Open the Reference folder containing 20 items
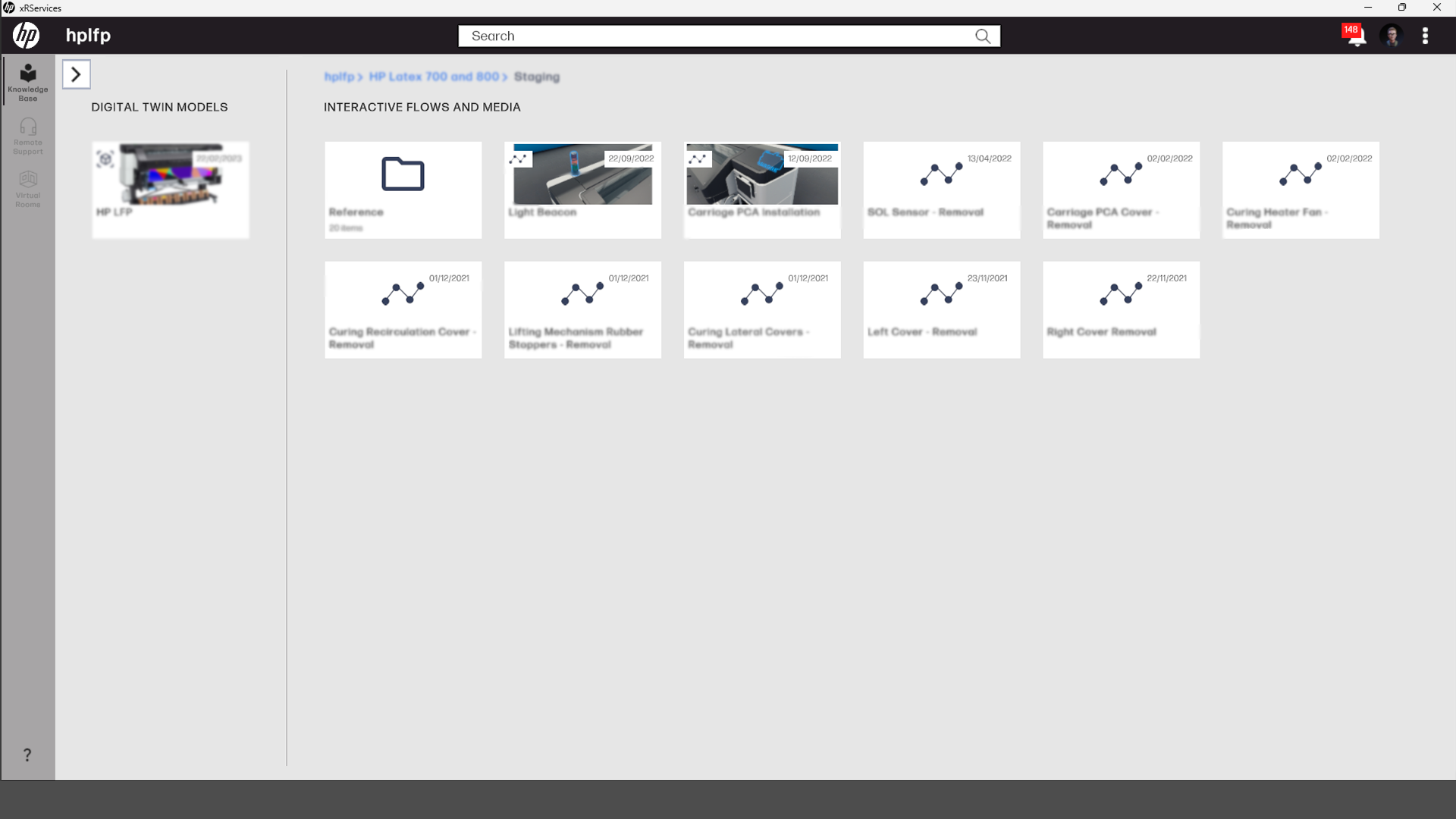Viewport: 1456px width, 819px height. coord(403,190)
